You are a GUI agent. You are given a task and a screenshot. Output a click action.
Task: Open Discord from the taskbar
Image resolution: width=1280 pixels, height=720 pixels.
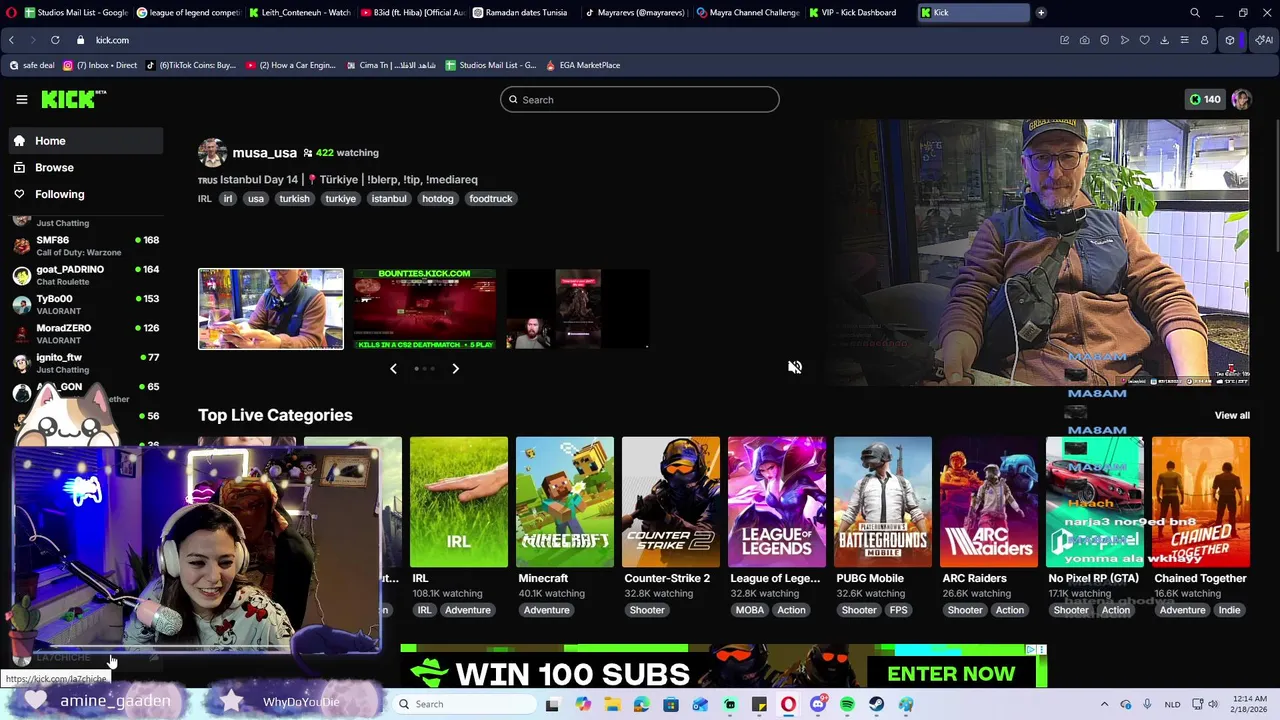(x=817, y=704)
